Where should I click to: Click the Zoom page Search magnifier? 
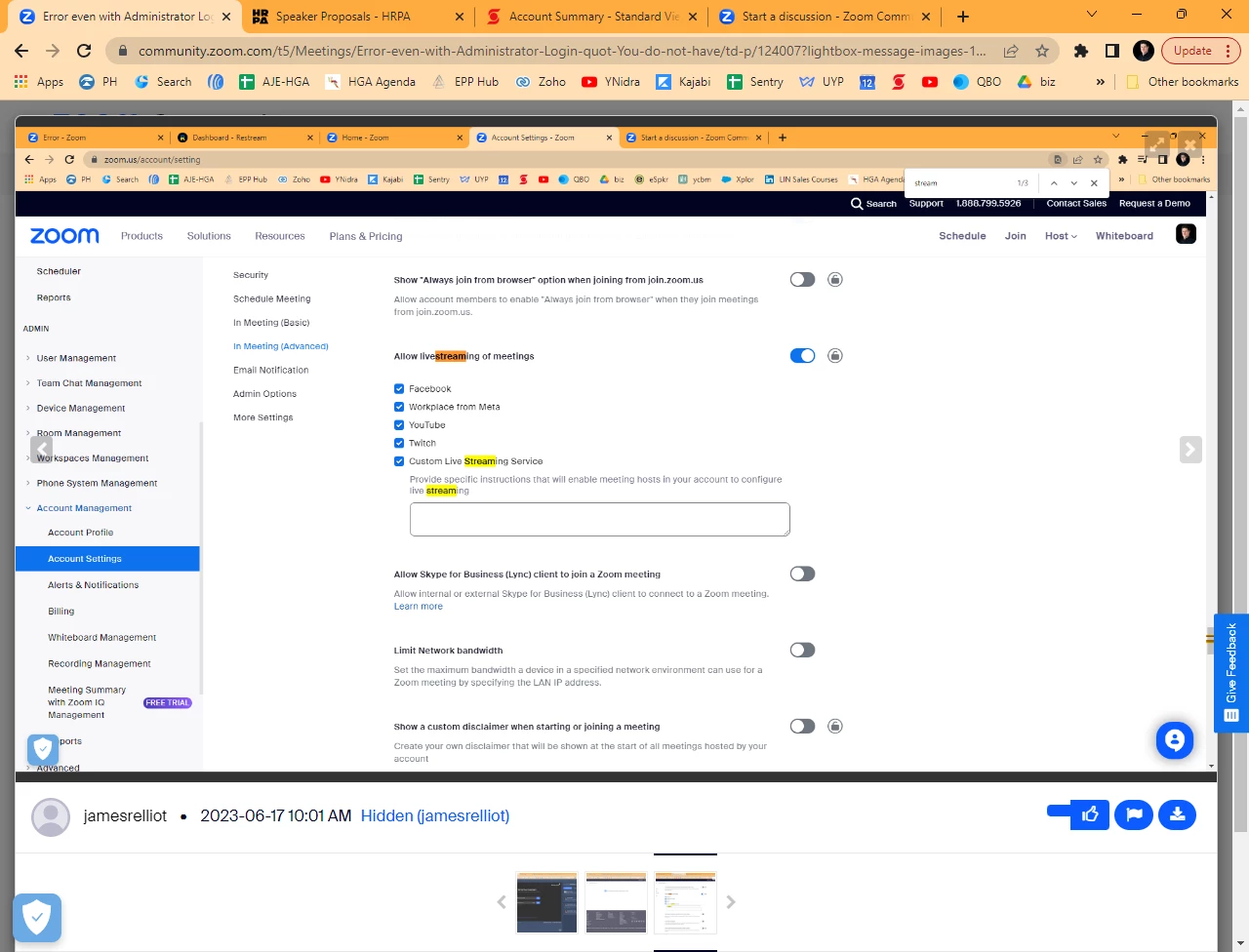point(857,204)
